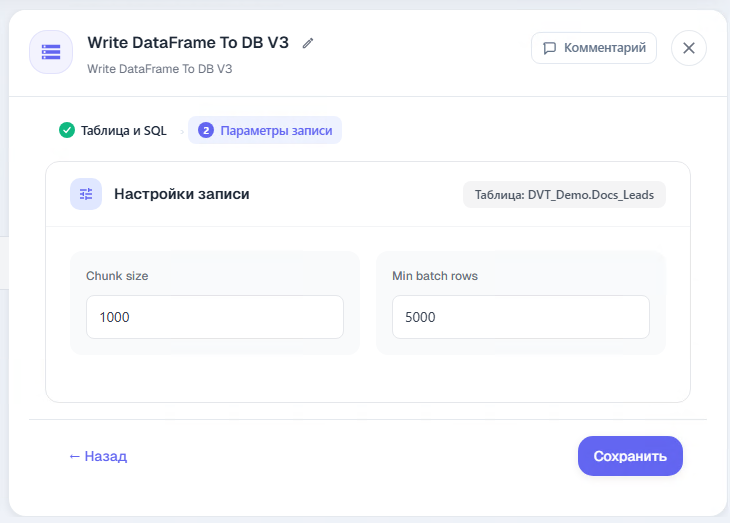Go to the Таблица и SQL step
Screen dimensions: 730x523
point(113,130)
